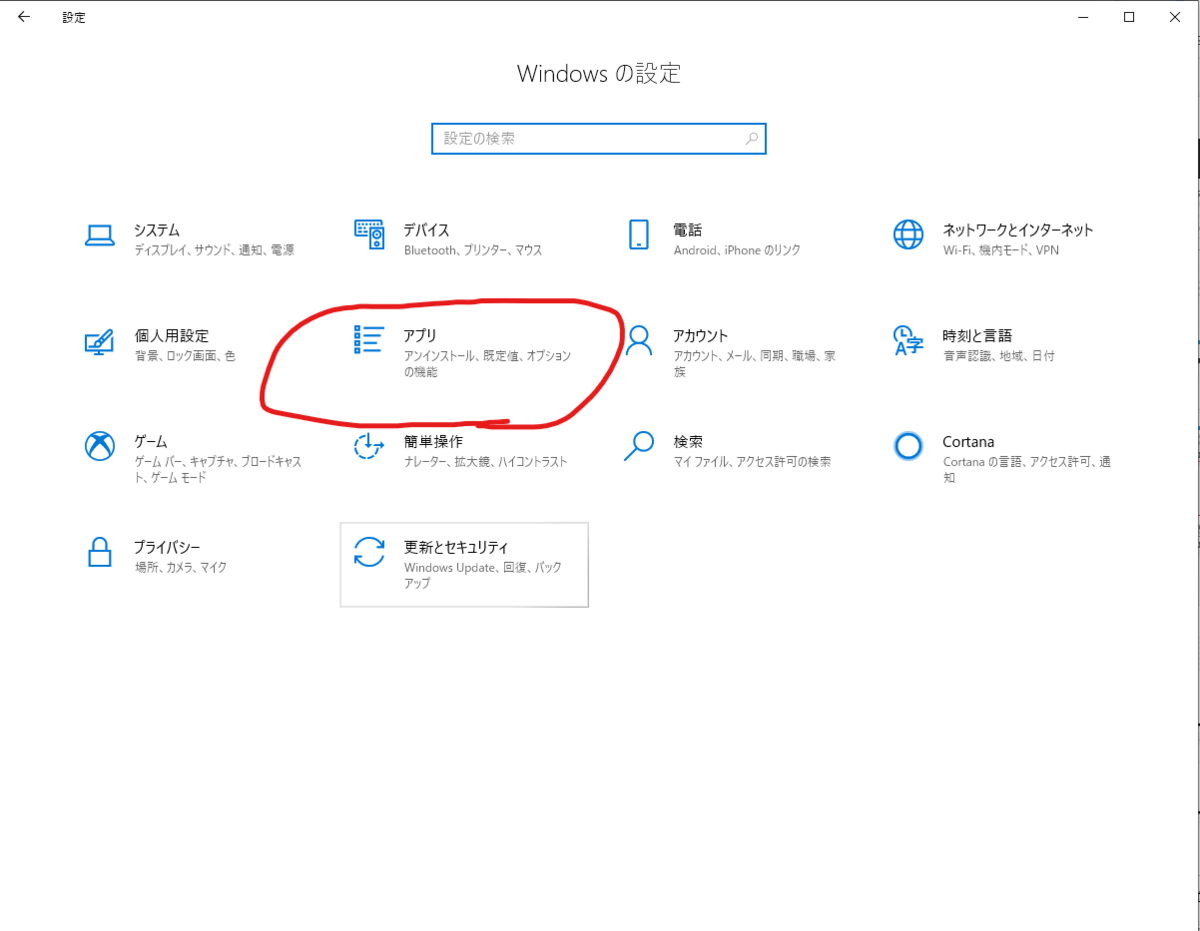The image size is (1200, 931).
Task: Click the 背景、ロック画面、色 description
Action: 186,356
